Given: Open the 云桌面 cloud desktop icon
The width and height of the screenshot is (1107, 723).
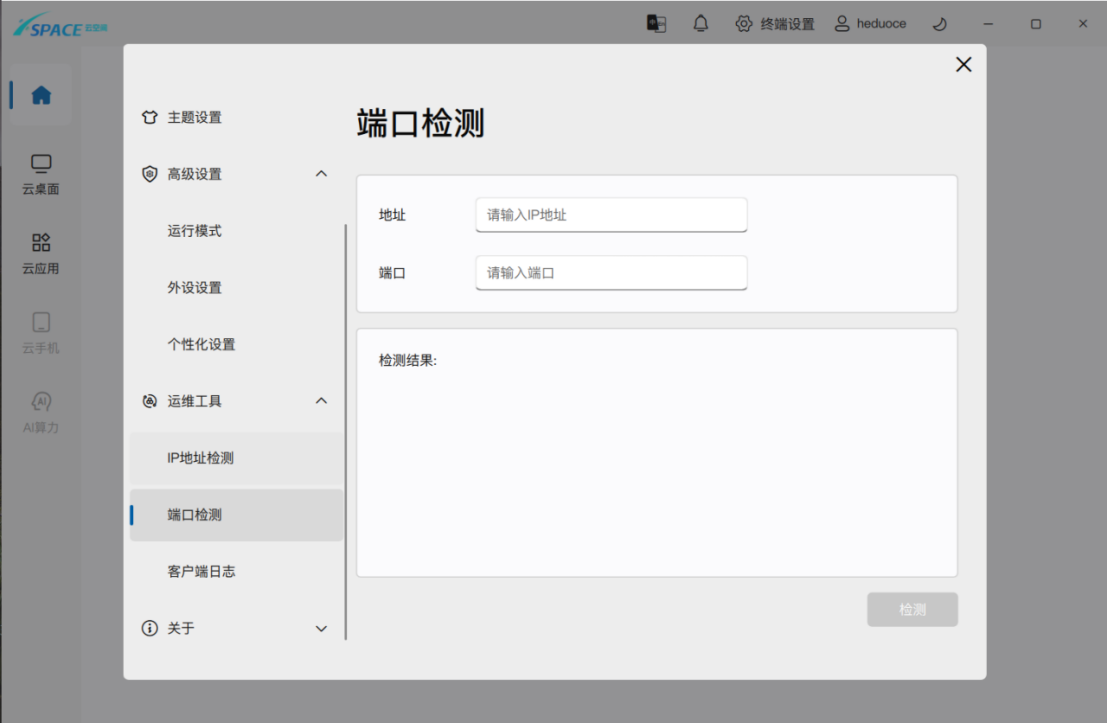Looking at the screenshot, I should [41, 174].
